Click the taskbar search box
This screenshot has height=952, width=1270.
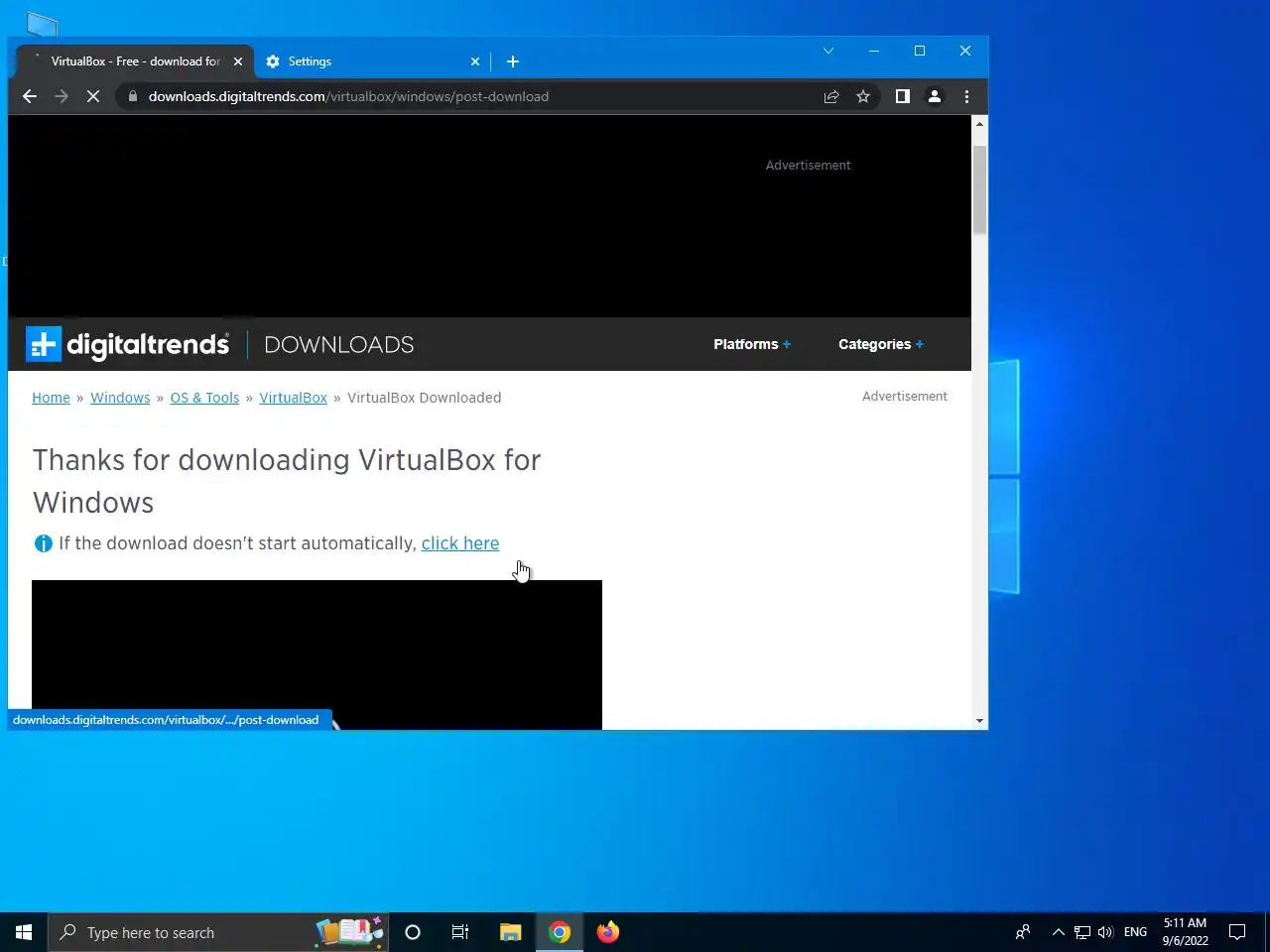218,932
